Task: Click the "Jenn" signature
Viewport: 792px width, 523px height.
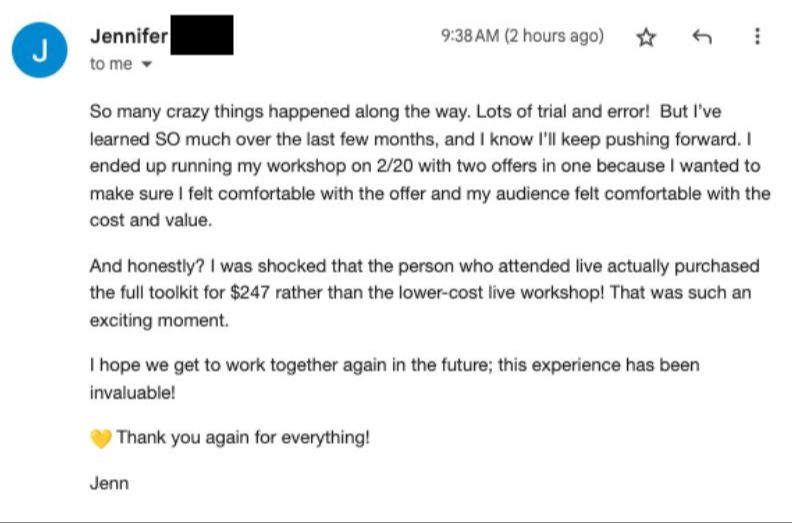Action: tap(109, 483)
